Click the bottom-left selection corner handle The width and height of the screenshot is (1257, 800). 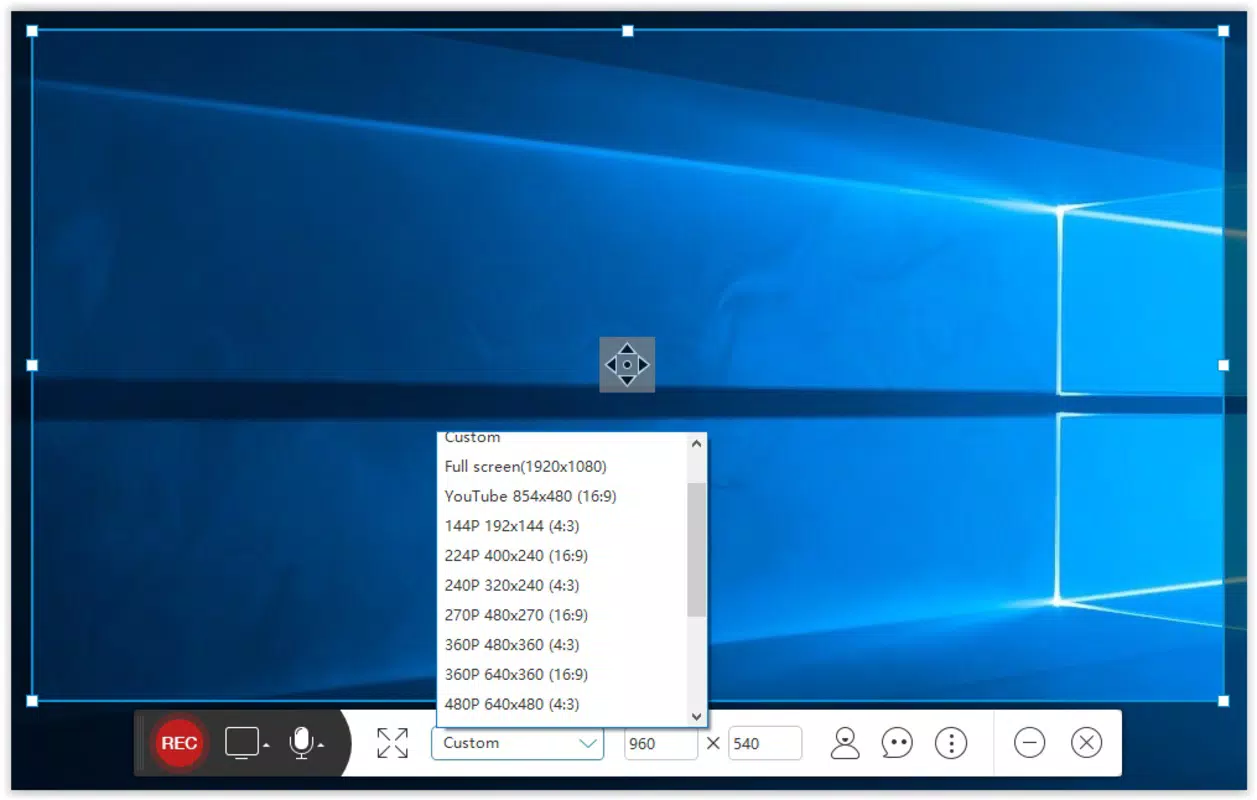coord(32,700)
